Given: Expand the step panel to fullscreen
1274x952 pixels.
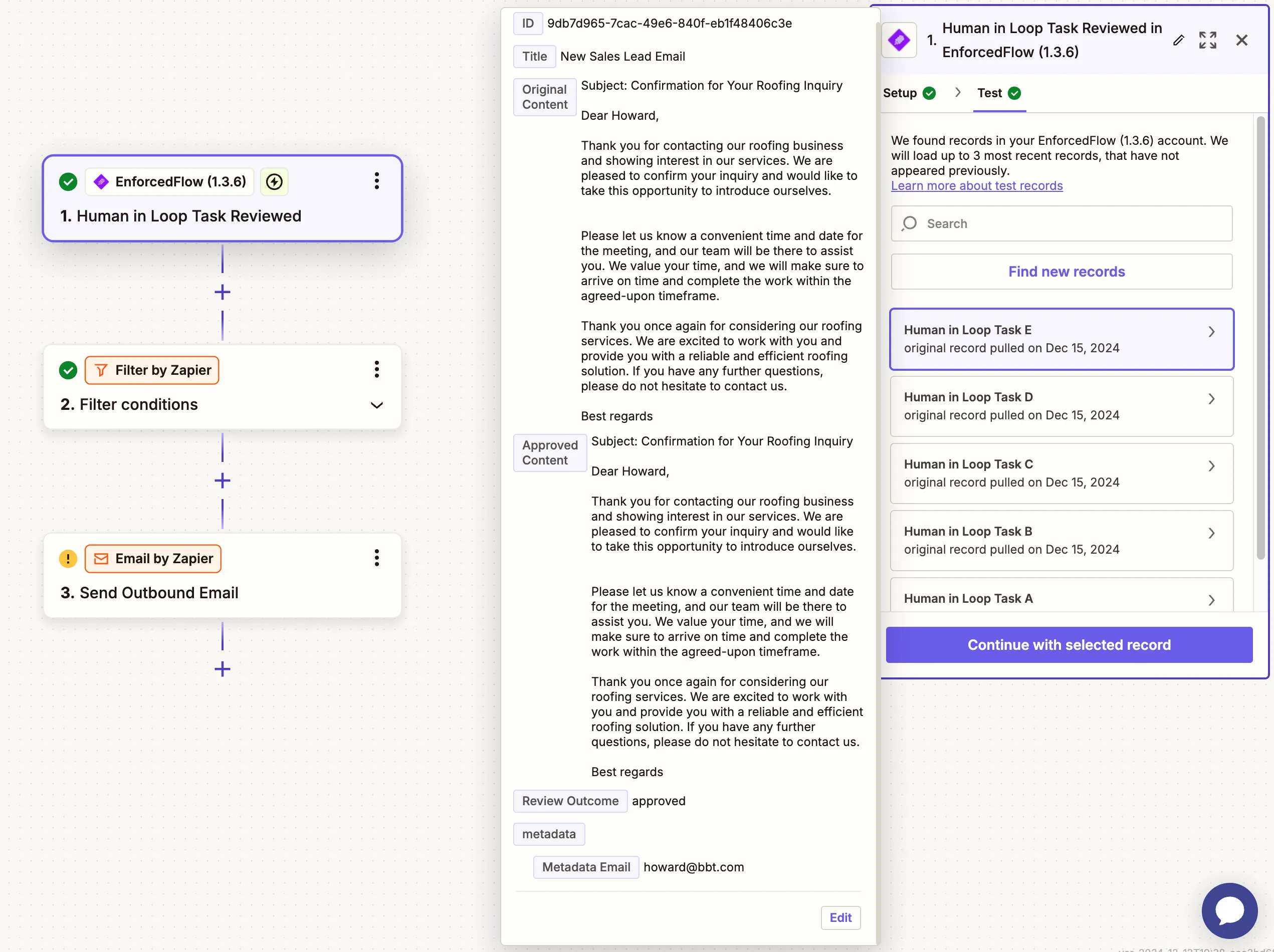Looking at the screenshot, I should (1207, 40).
